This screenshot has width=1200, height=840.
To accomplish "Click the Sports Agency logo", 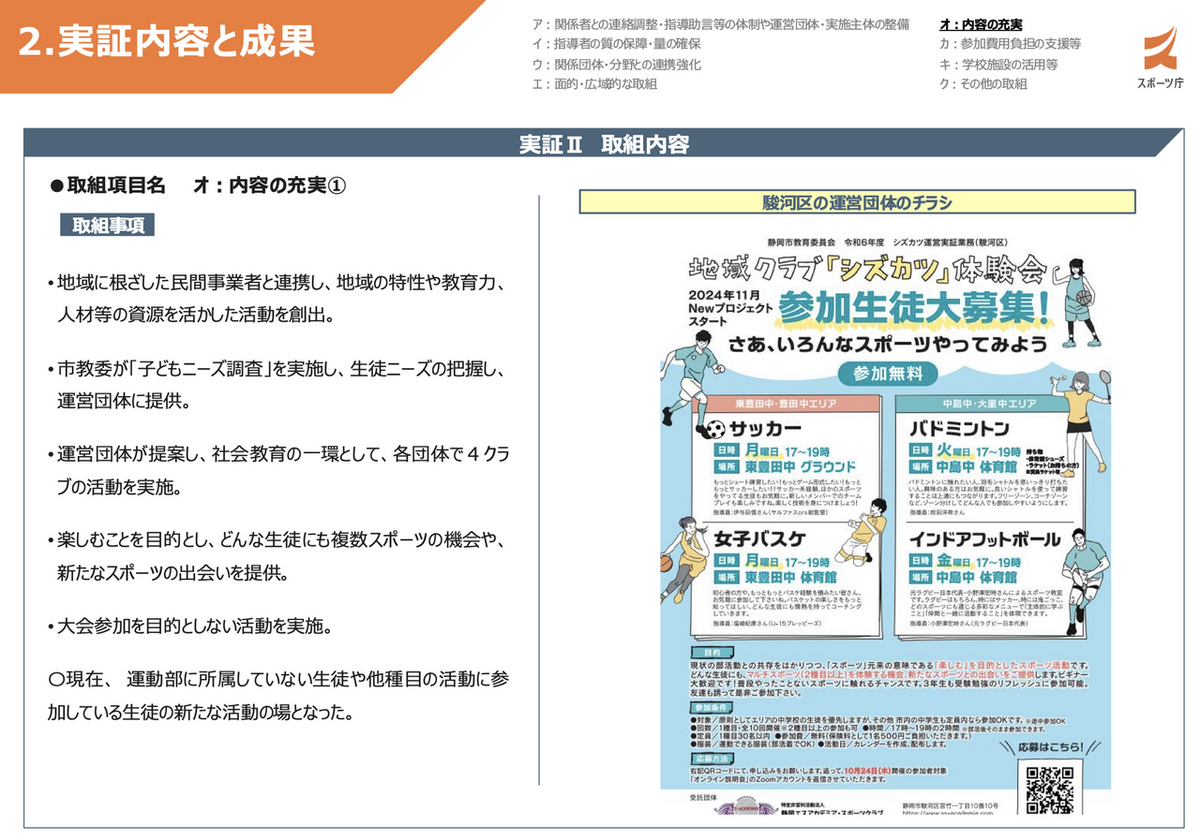I will coord(1164,58).
